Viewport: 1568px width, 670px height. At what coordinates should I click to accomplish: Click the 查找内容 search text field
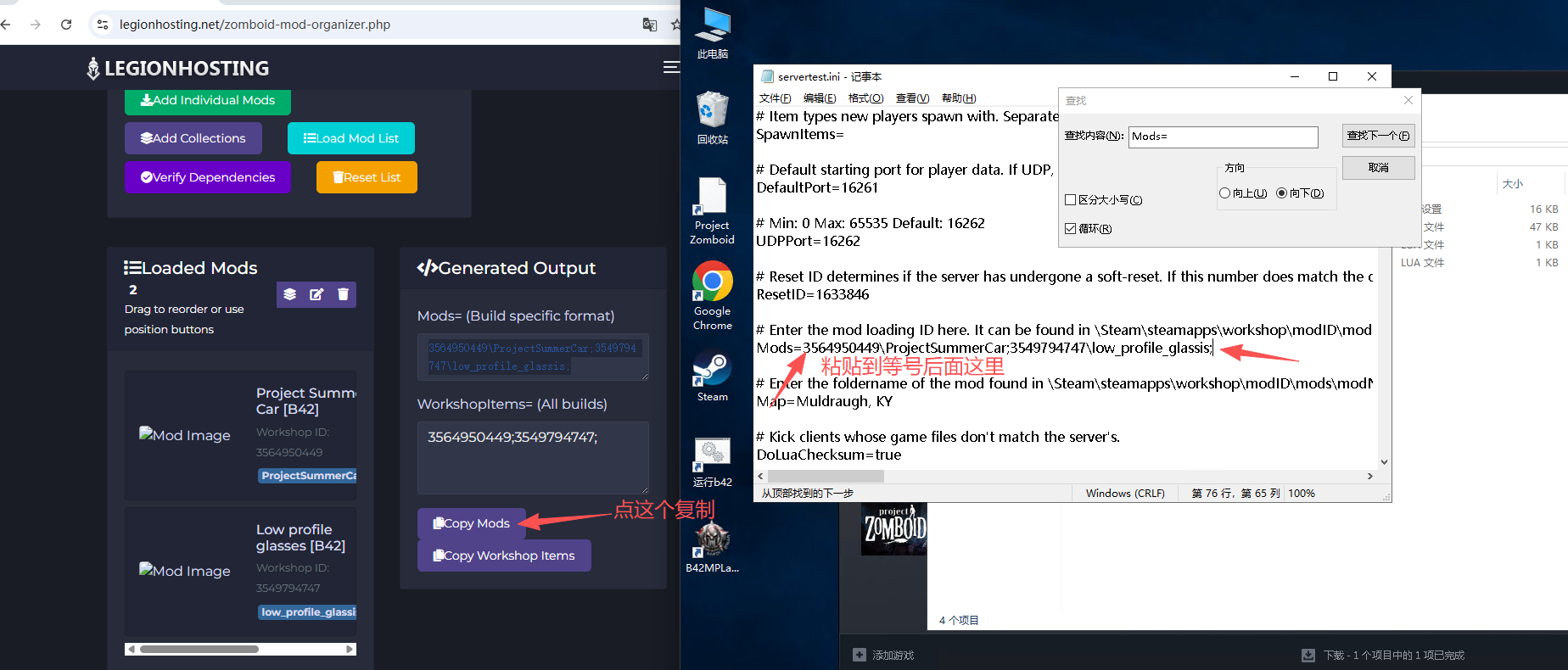1223,137
